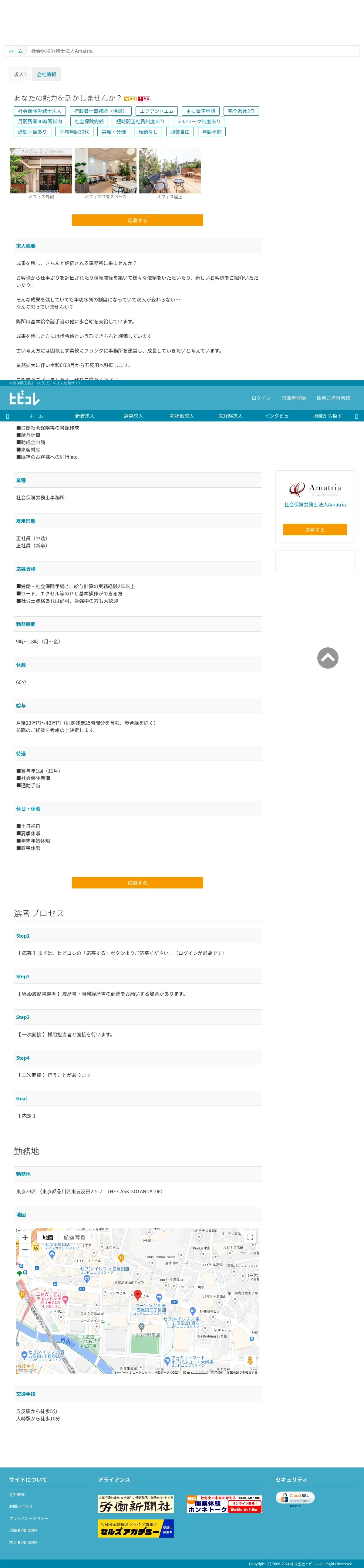Screen dimensions: 364x1568
Task: Open the 開業体験ホンネトーク banner
Action: pos(224,1504)
